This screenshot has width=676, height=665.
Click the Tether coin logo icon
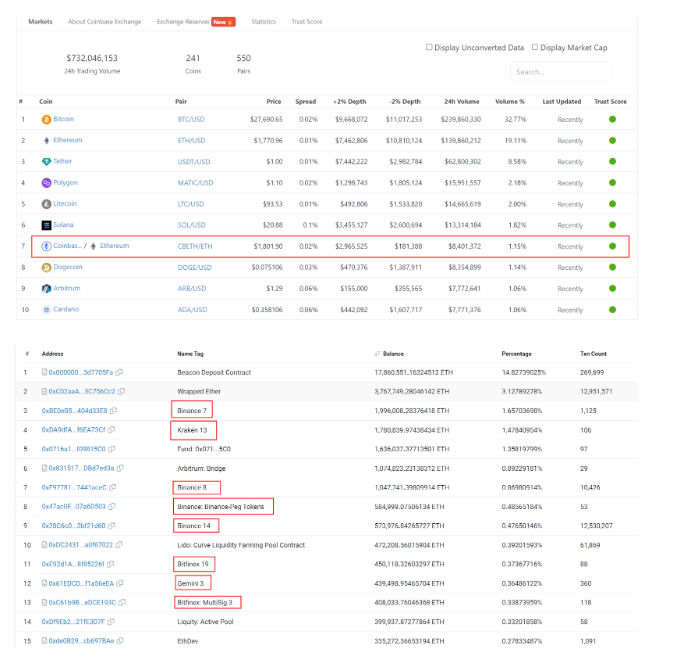(x=46, y=162)
